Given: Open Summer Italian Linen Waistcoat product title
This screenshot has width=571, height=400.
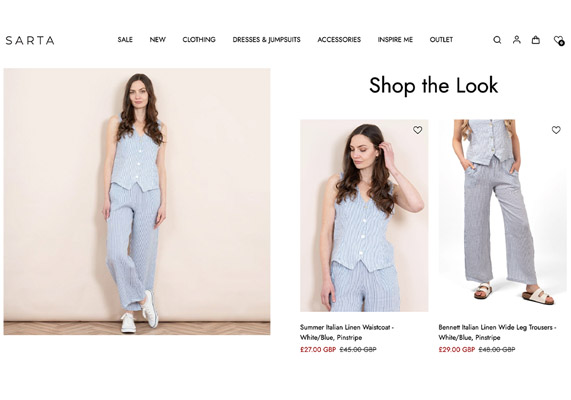Looking at the screenshot, I should point(347,332).
